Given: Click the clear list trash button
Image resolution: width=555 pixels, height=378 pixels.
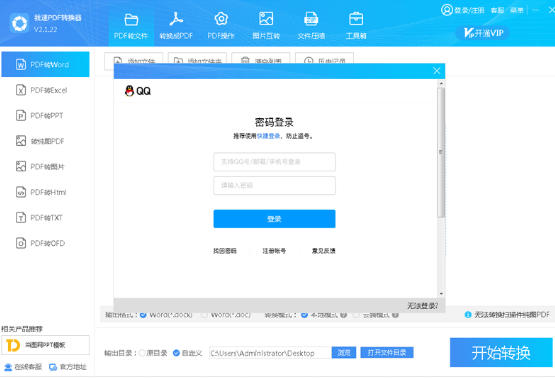Looking at the screenshot, I should [261, 58].
